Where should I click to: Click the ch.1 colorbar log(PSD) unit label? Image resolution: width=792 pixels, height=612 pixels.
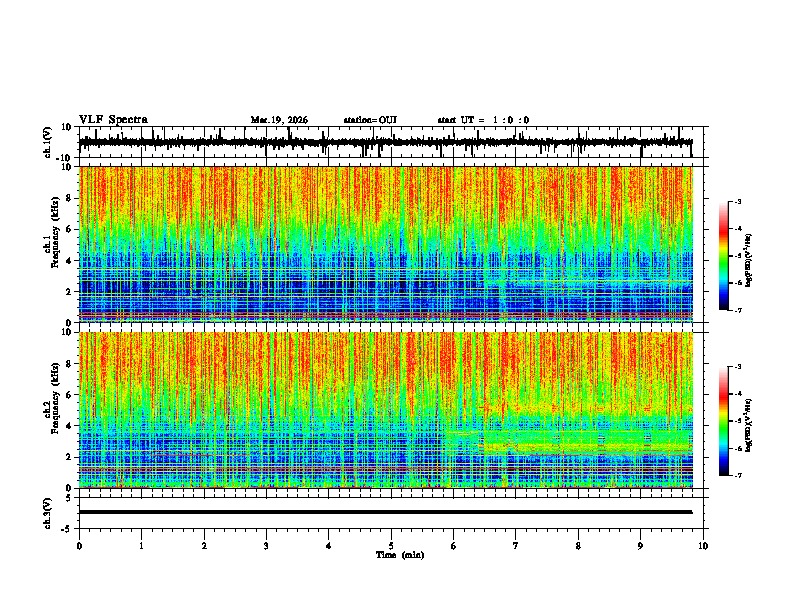point(749,261)
